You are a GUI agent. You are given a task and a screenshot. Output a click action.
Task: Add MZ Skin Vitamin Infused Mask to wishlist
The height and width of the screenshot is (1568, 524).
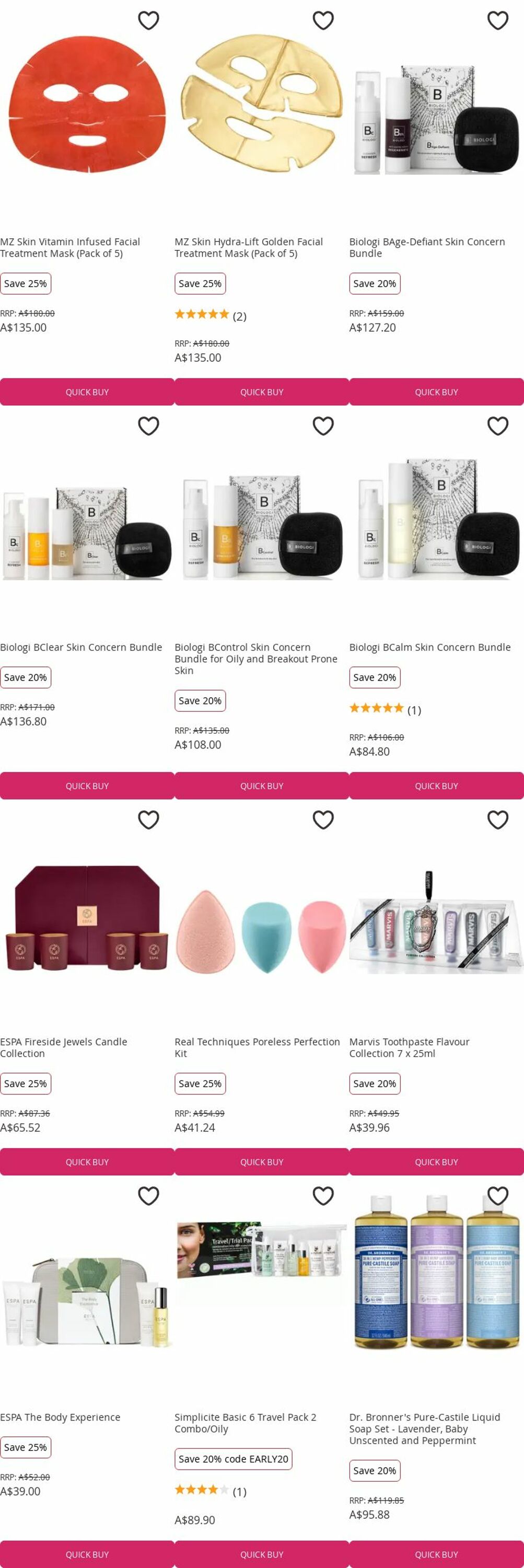tap(148, 21)
